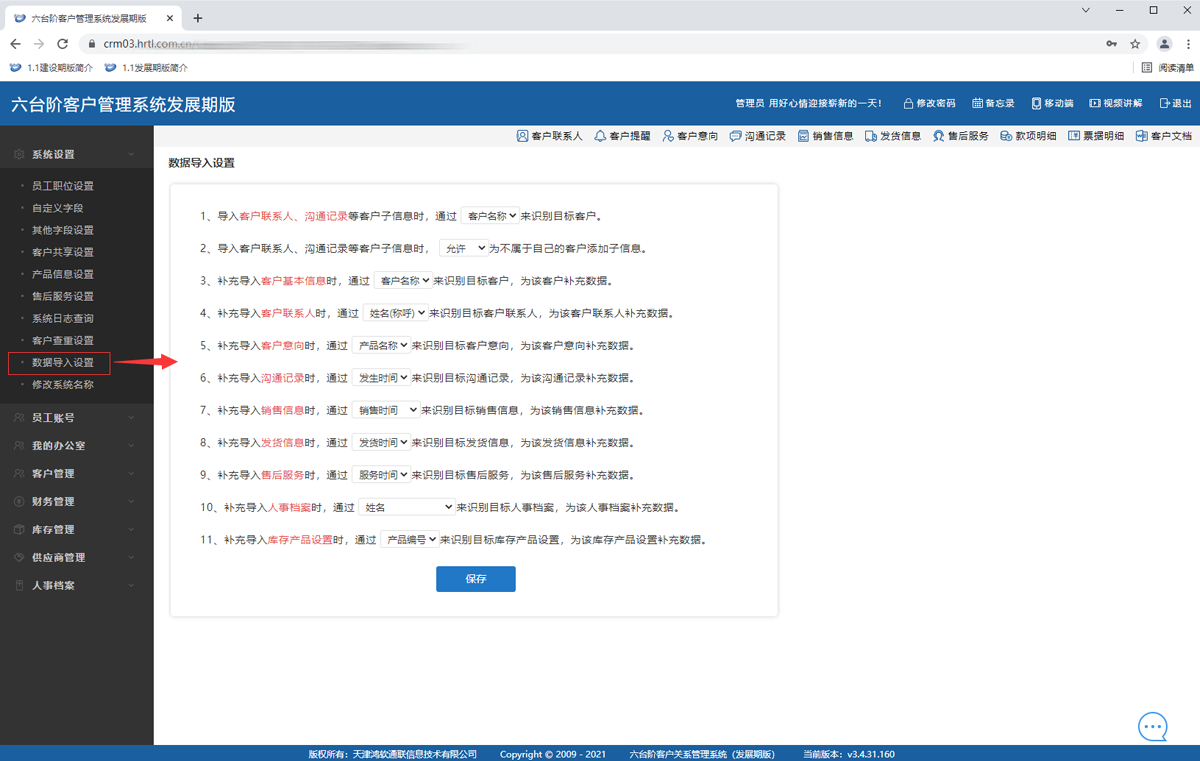Select 员工职位设置 in the sidebar
The image size is (1200, 761).
(63, 186)
